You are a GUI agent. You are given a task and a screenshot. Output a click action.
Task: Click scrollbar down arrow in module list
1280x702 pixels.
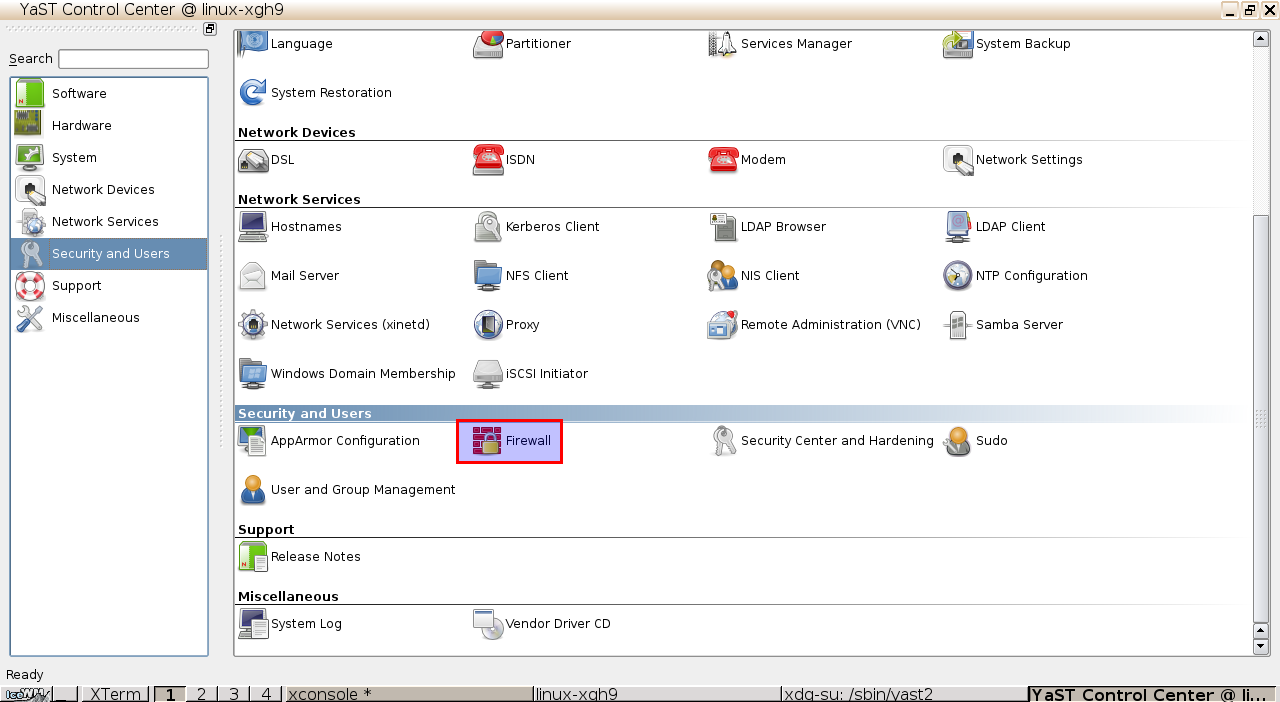1260,647
